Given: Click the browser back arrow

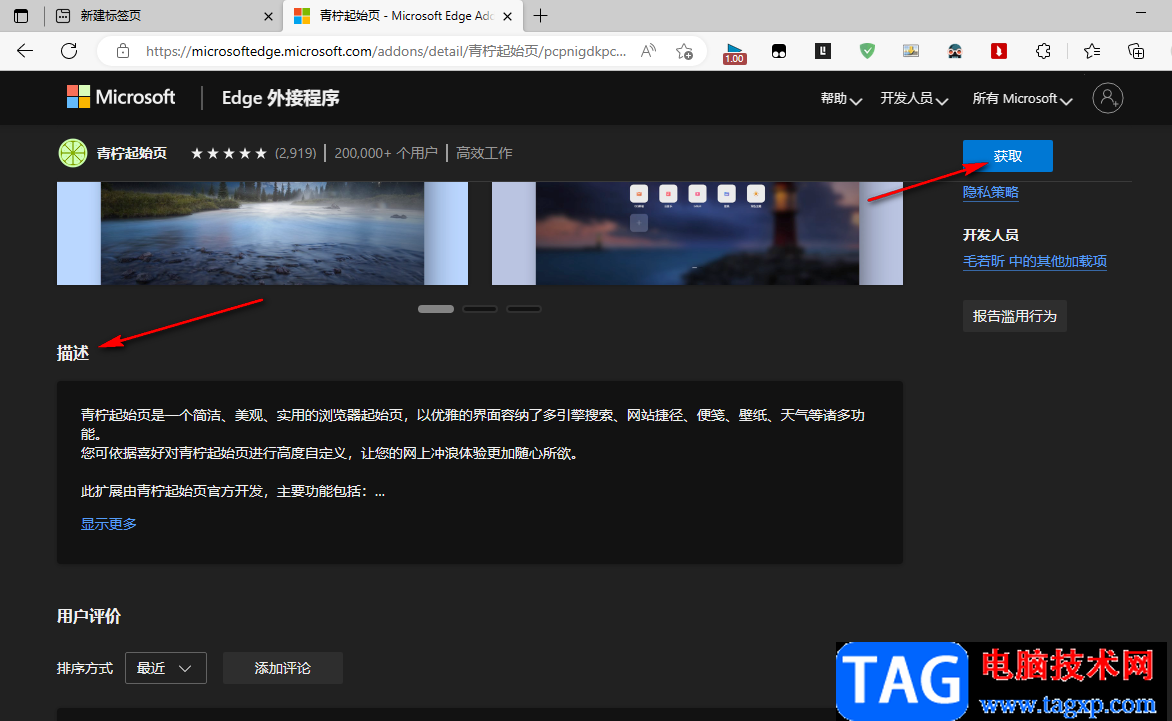Looking at the screenshot, I should 25,51.
